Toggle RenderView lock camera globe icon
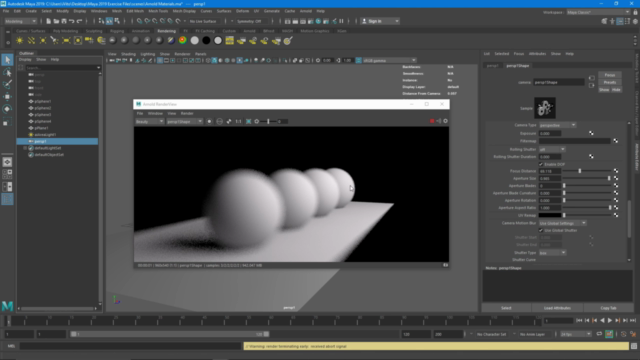 pyautogui.click(x=220, y=122)
